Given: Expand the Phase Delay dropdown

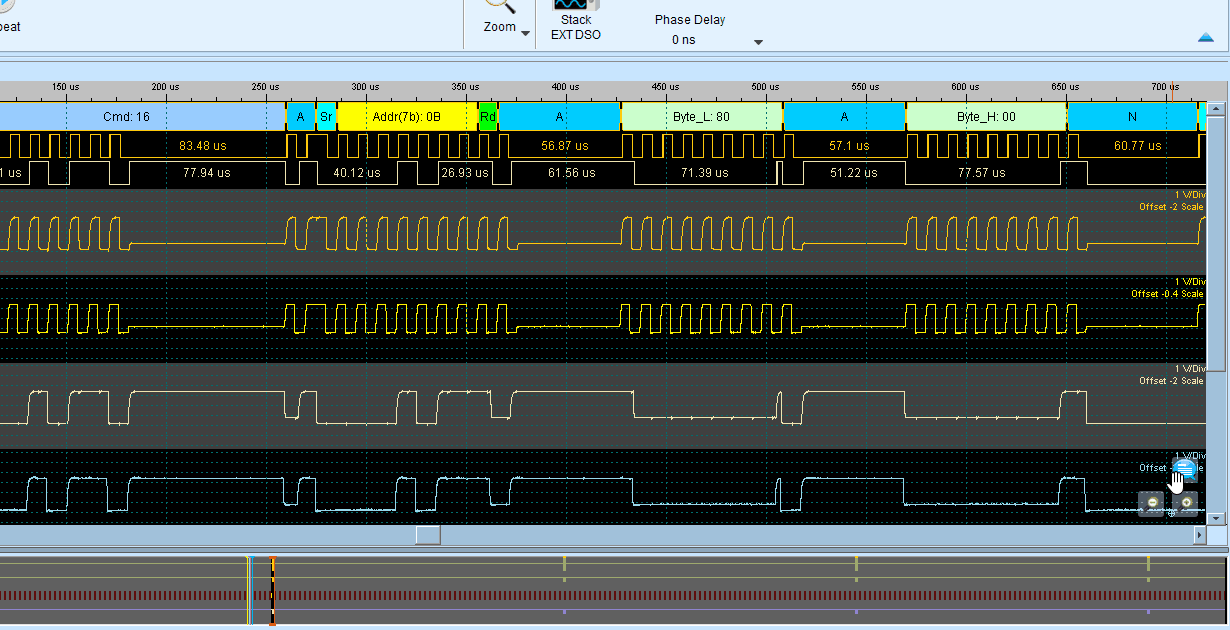Looking at the screenshot, I should 758,42.
